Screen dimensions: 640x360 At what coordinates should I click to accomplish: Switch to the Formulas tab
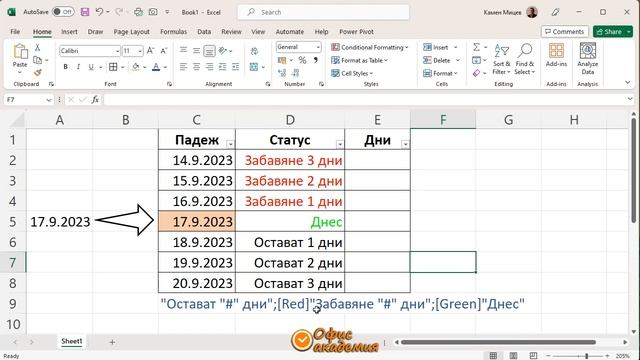(173, 31)
